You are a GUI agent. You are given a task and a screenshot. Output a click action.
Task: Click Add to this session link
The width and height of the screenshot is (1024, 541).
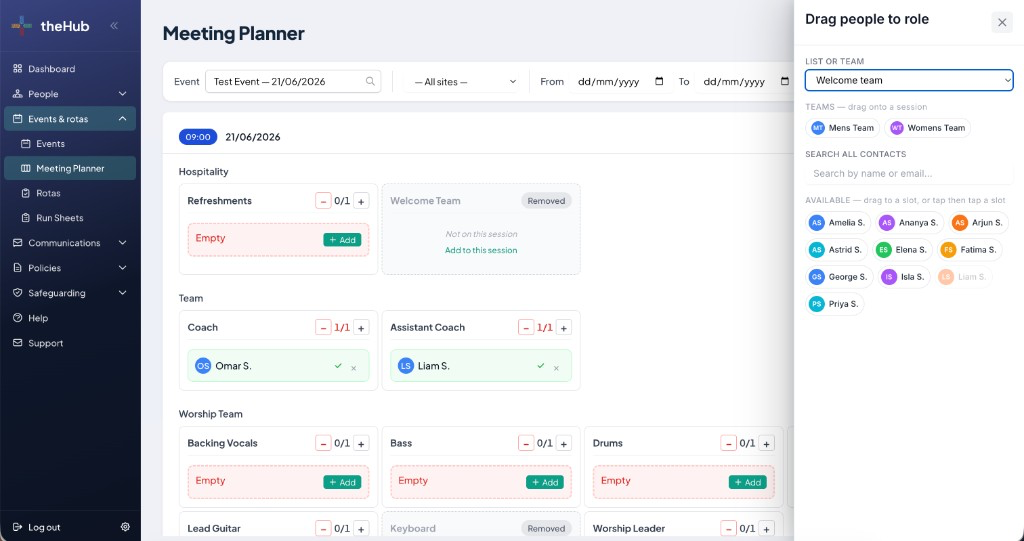pyautogui.click(x=481, y=250)
